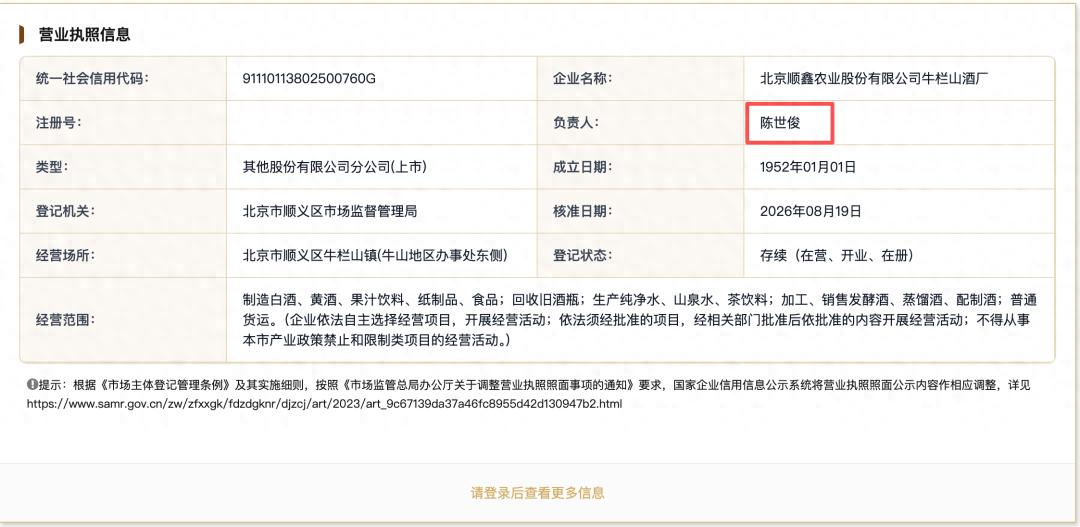Click the 请登录后查看更多信息 login link
The width and height of the screenshot is (1080, 527).
pyautogui.click(x=537, y=493)
